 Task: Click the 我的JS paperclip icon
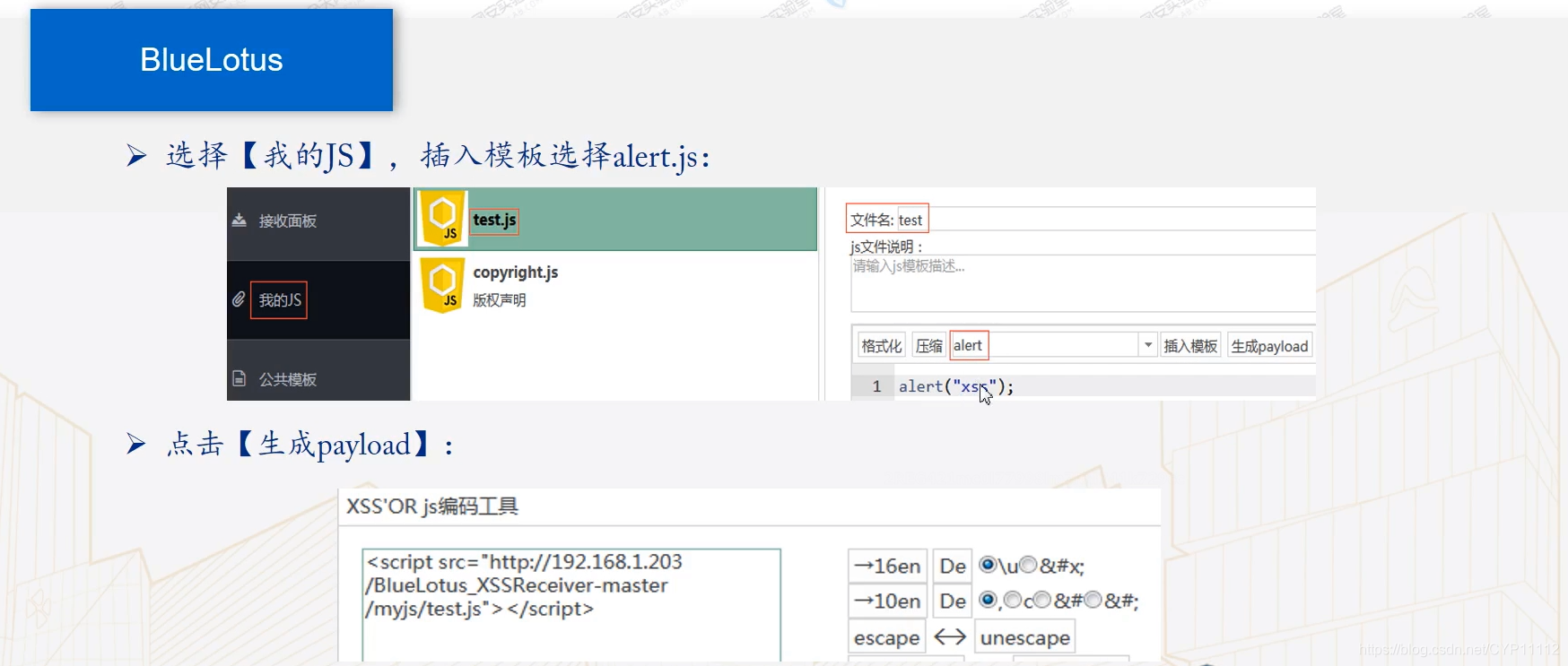point(239,299)
